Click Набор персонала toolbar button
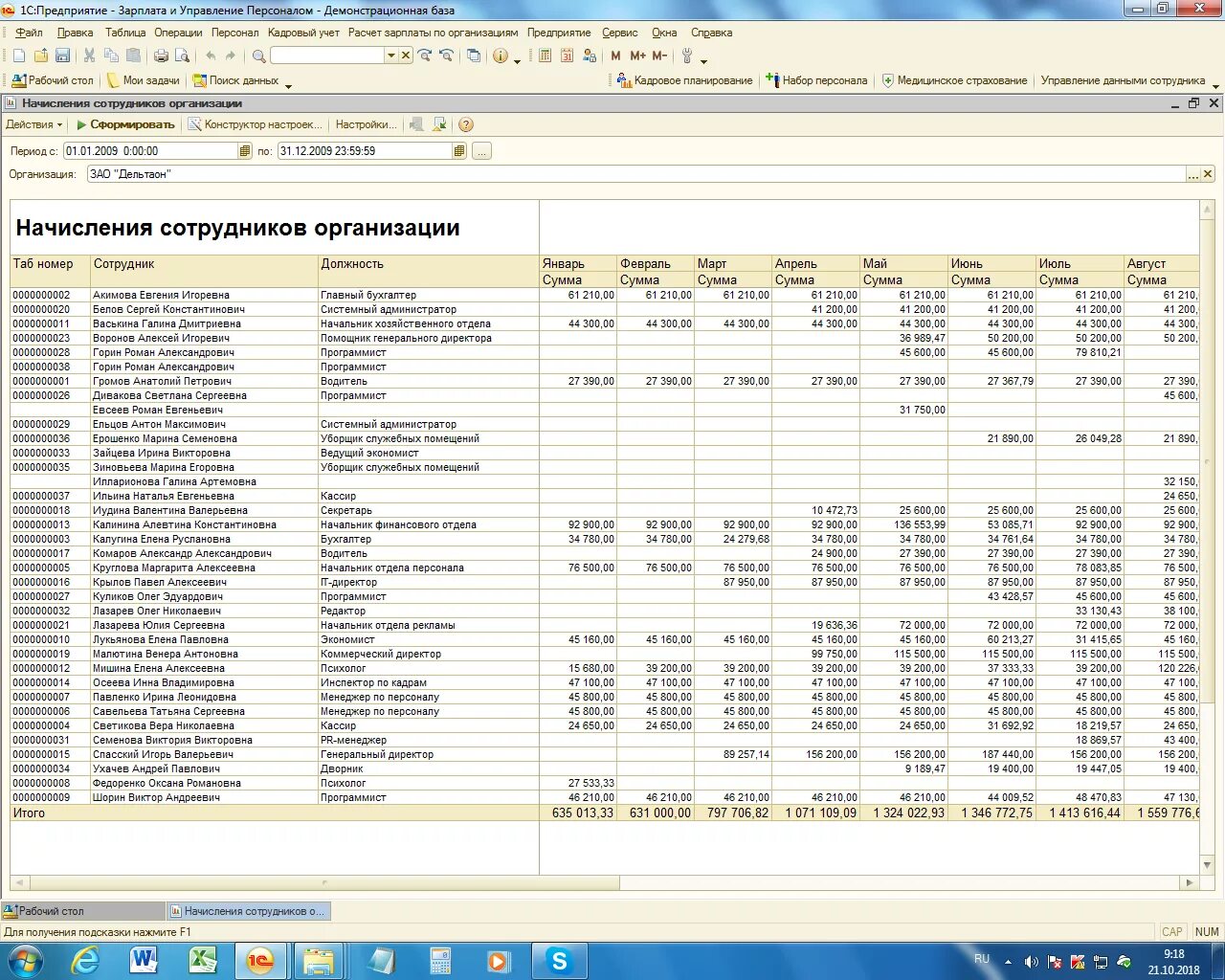1225x980 pixels. [x=817, y=80]
